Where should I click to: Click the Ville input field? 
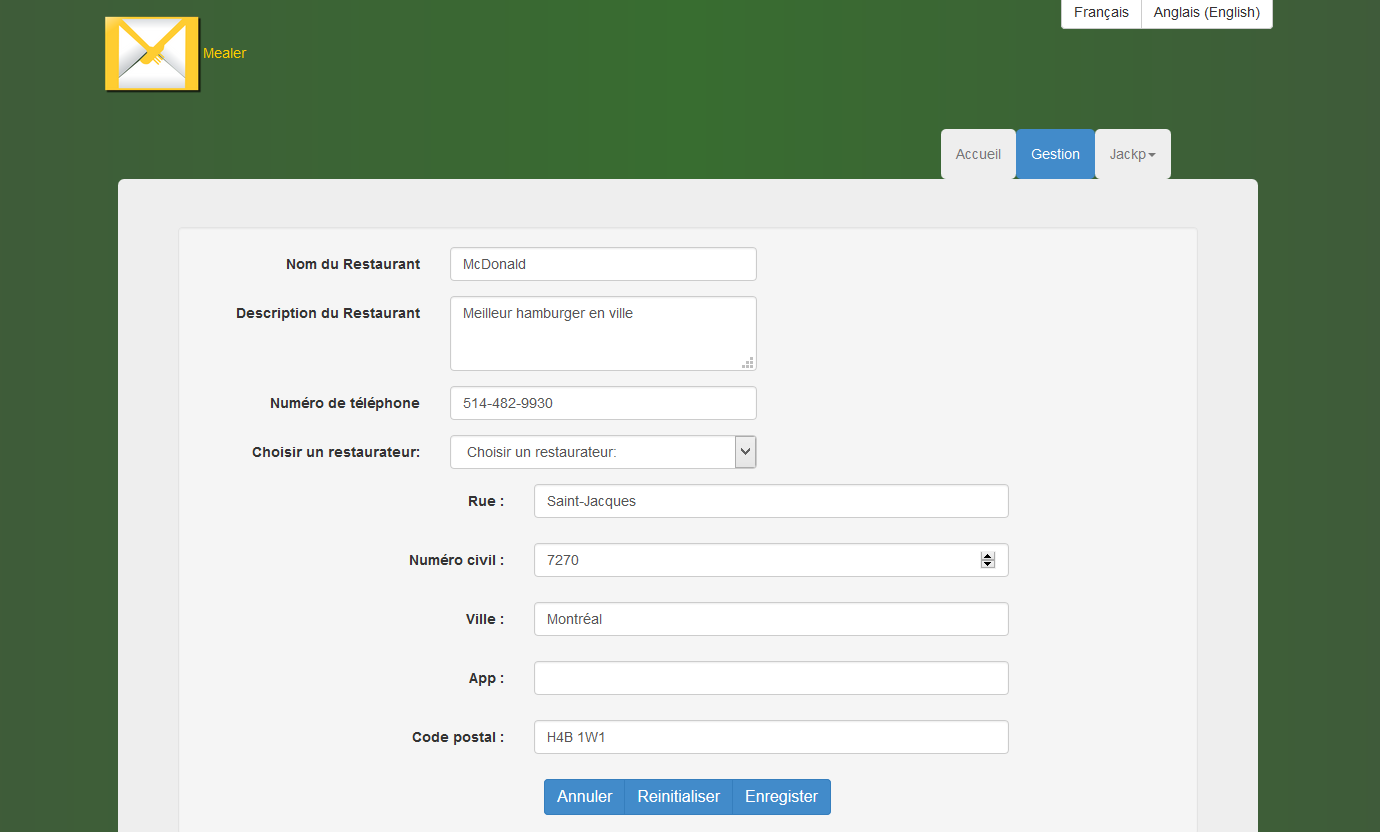point(771,619)
